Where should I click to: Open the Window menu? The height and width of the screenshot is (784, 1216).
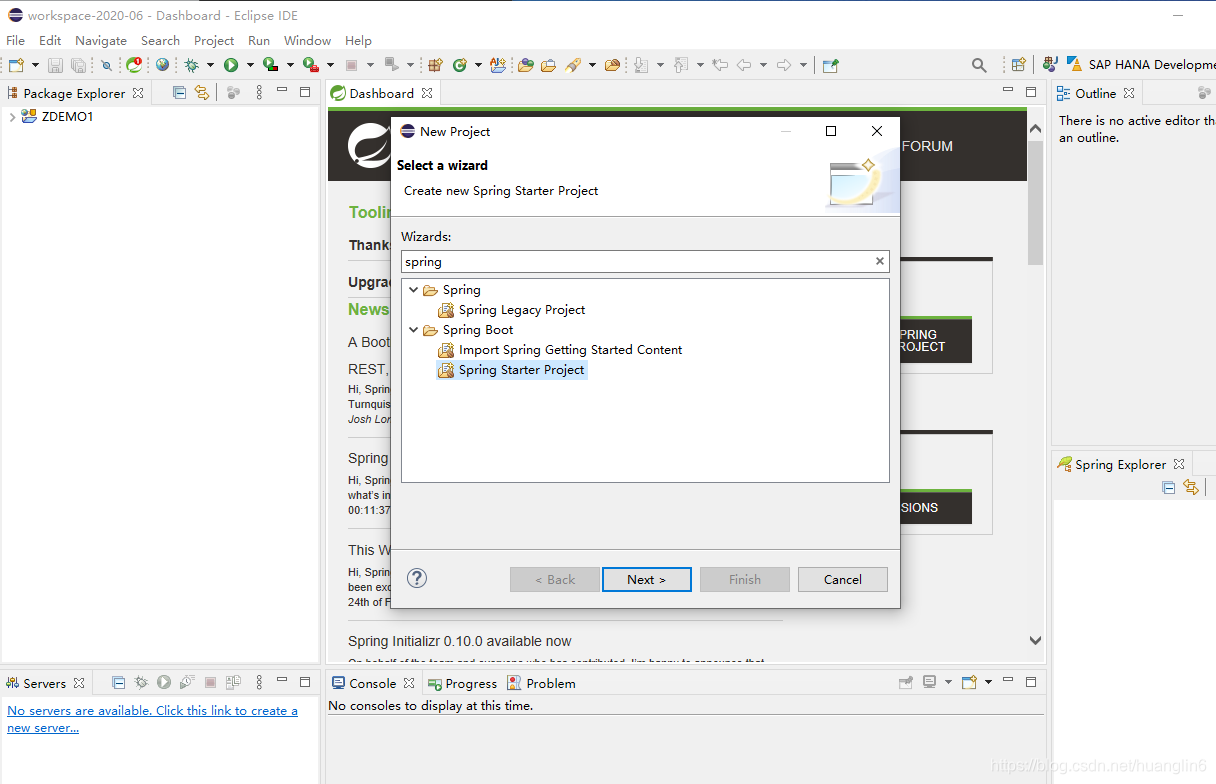(307, 41)
